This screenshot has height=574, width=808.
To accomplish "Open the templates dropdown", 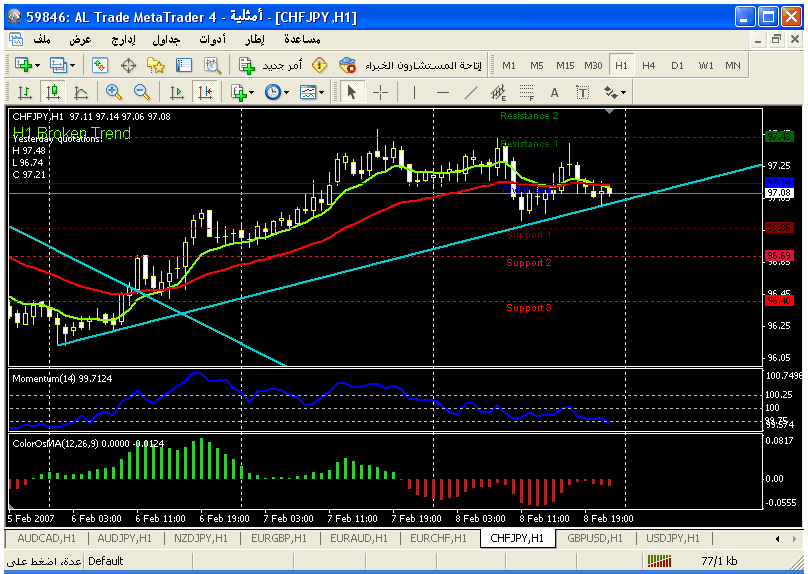I will coord(320,92).
